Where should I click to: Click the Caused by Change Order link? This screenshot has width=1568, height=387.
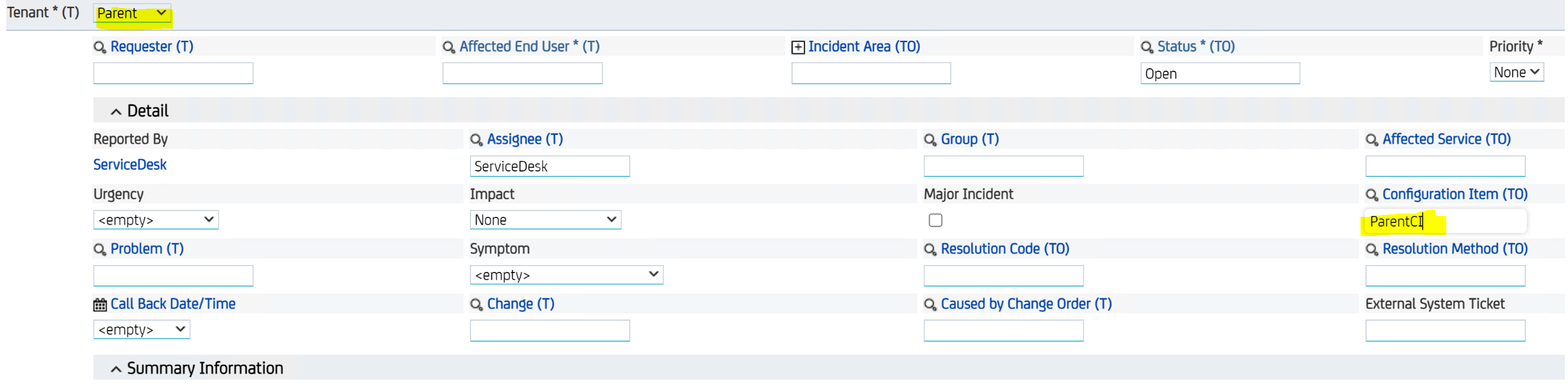[x=1026, y=304]
